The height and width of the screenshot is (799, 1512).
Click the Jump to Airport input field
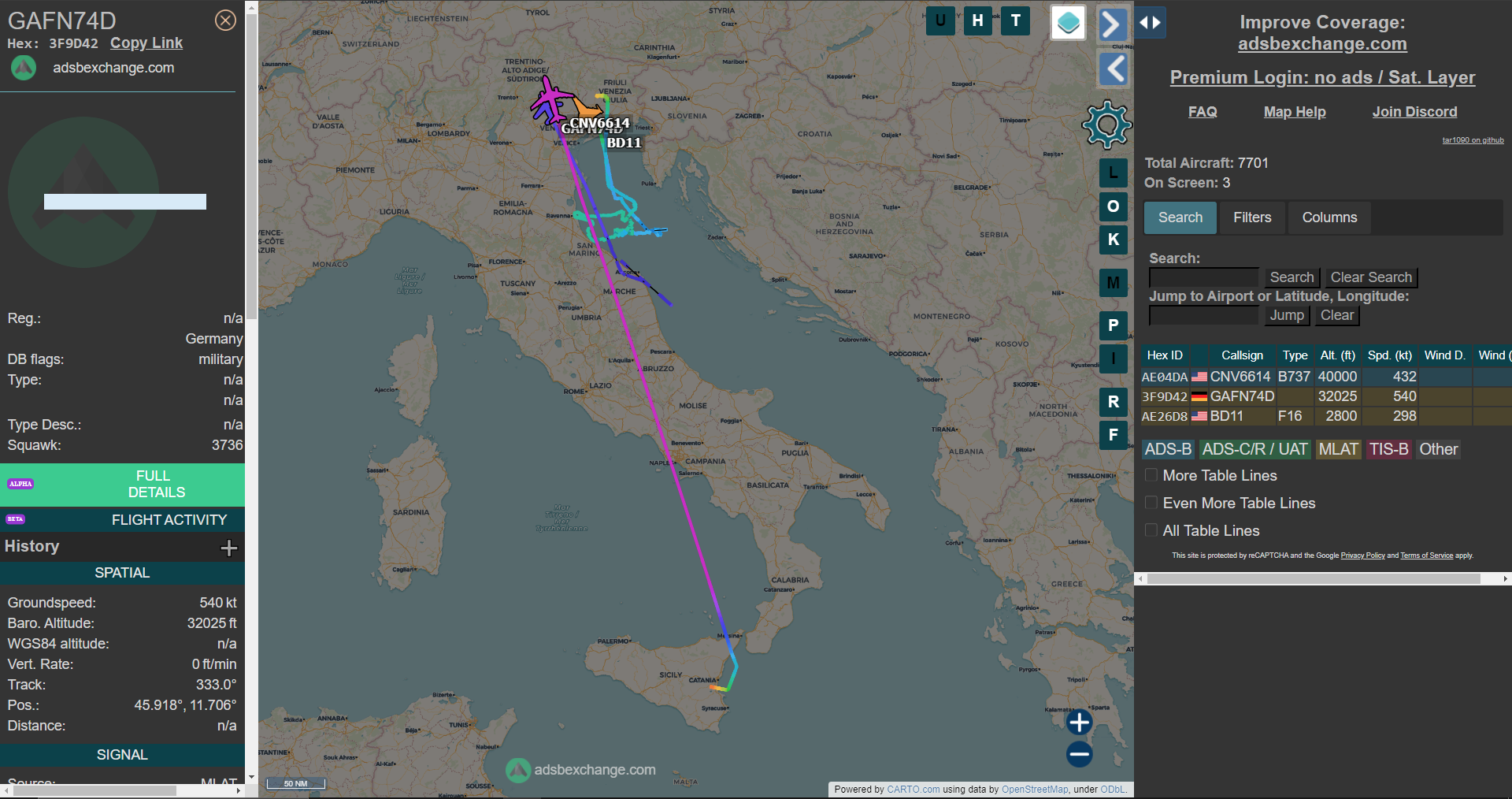pyautogui.click(x=1203, y=315)
